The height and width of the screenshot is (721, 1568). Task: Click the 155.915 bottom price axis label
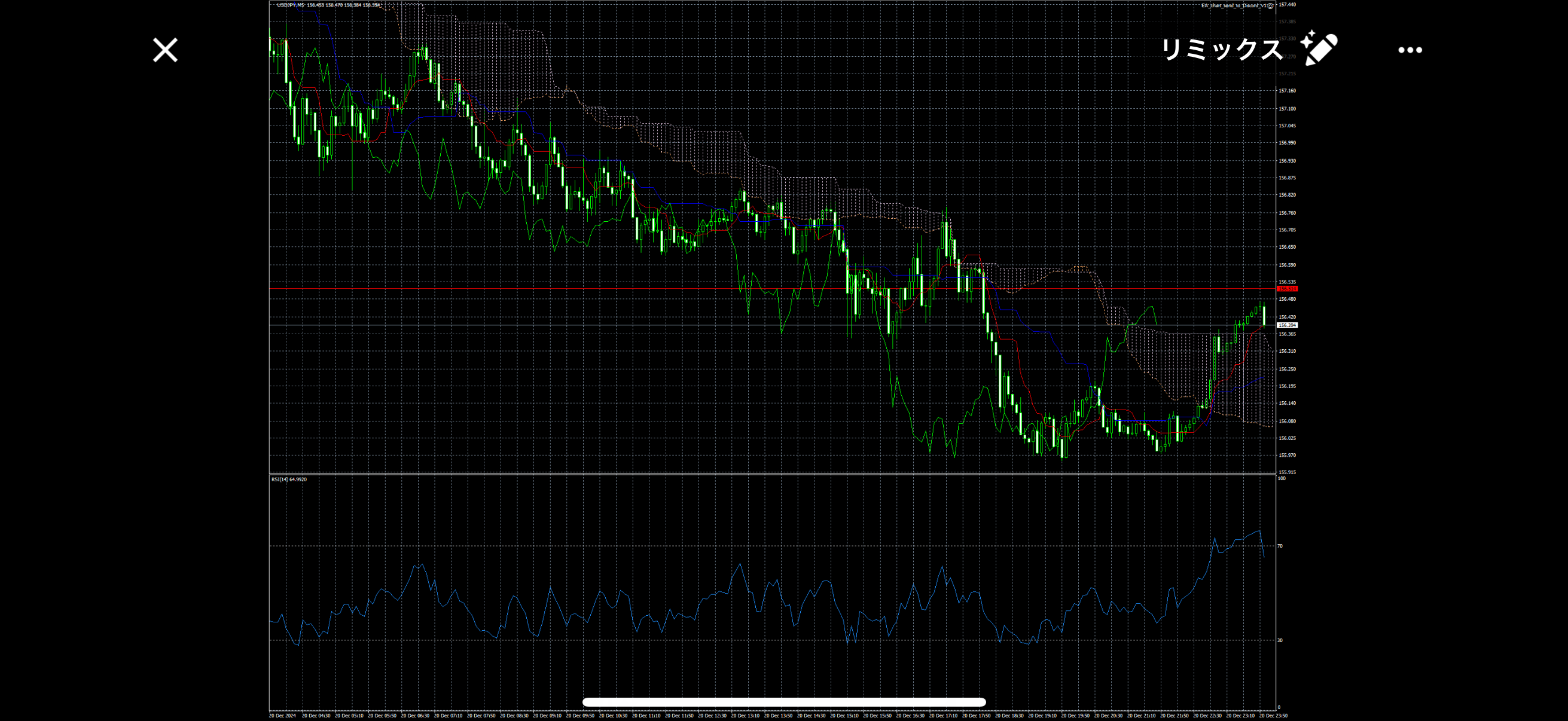coord(1287,472)
